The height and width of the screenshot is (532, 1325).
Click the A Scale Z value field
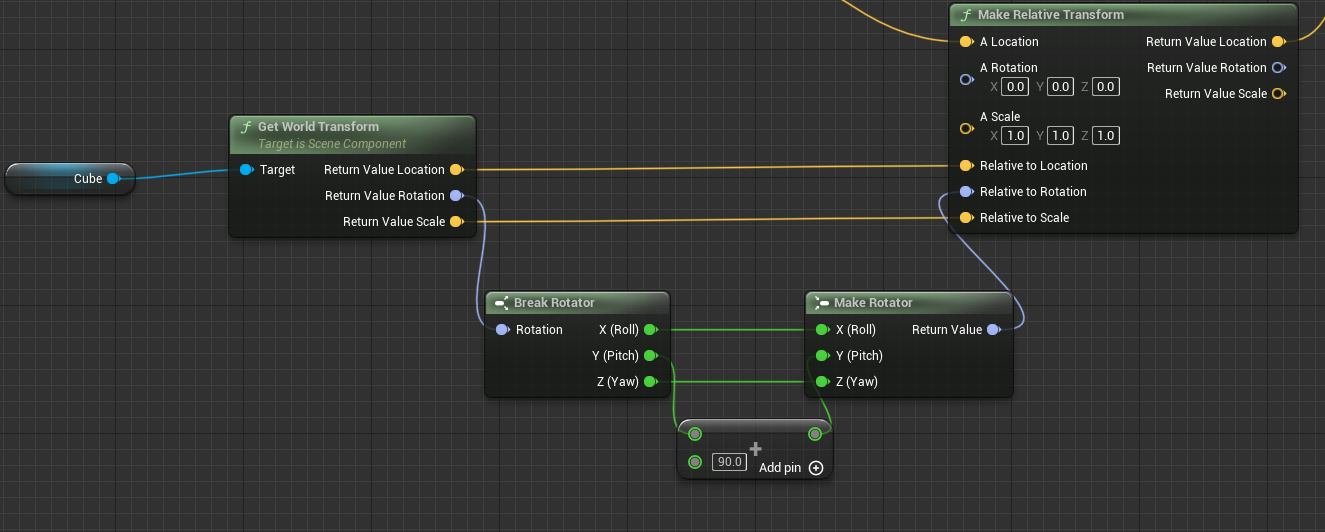[1106, 136]
